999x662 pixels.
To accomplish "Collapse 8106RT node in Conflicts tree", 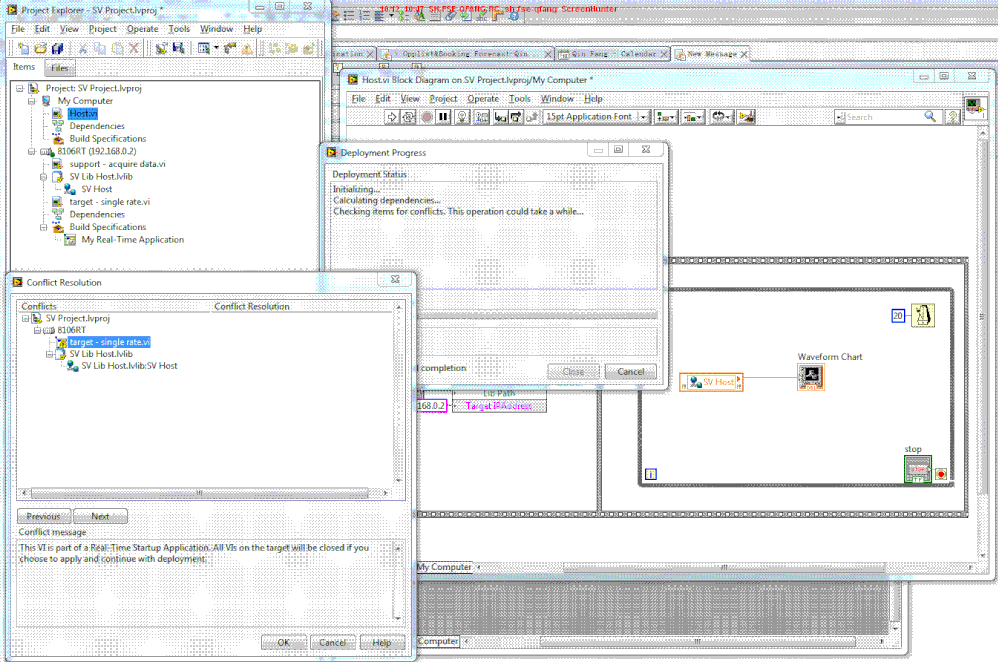I will (38, 330).
